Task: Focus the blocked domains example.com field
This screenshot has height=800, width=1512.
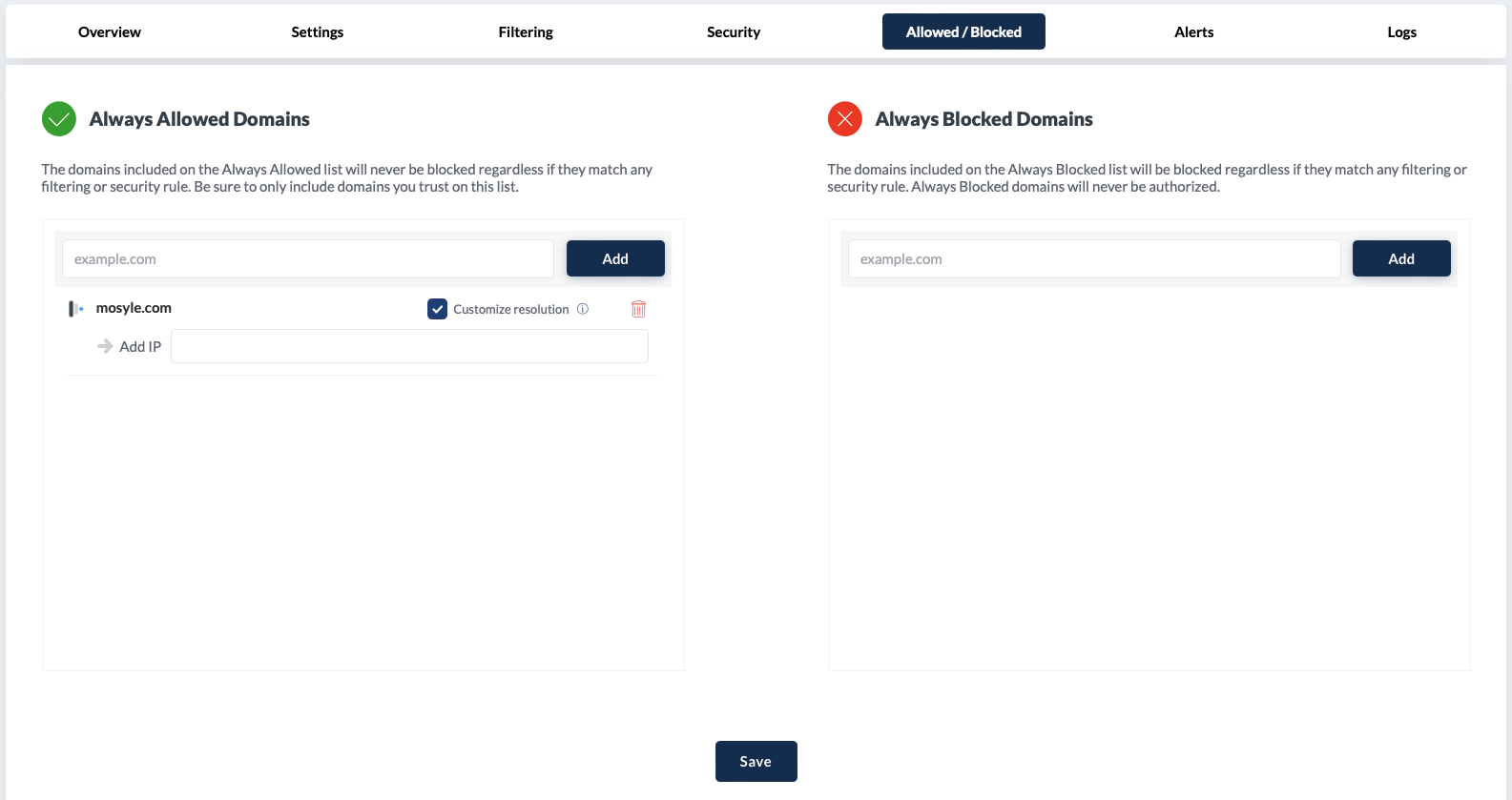Action: [x=1093, y=259]
